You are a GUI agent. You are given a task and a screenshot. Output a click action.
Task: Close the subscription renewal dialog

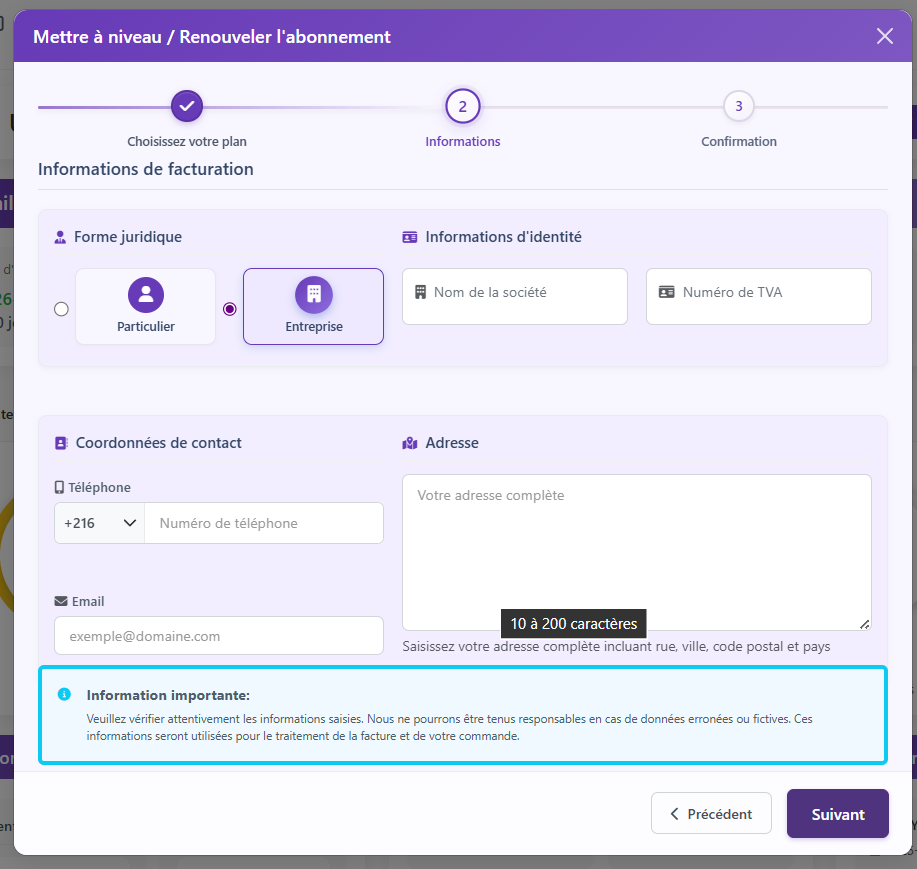click(885, 37)
